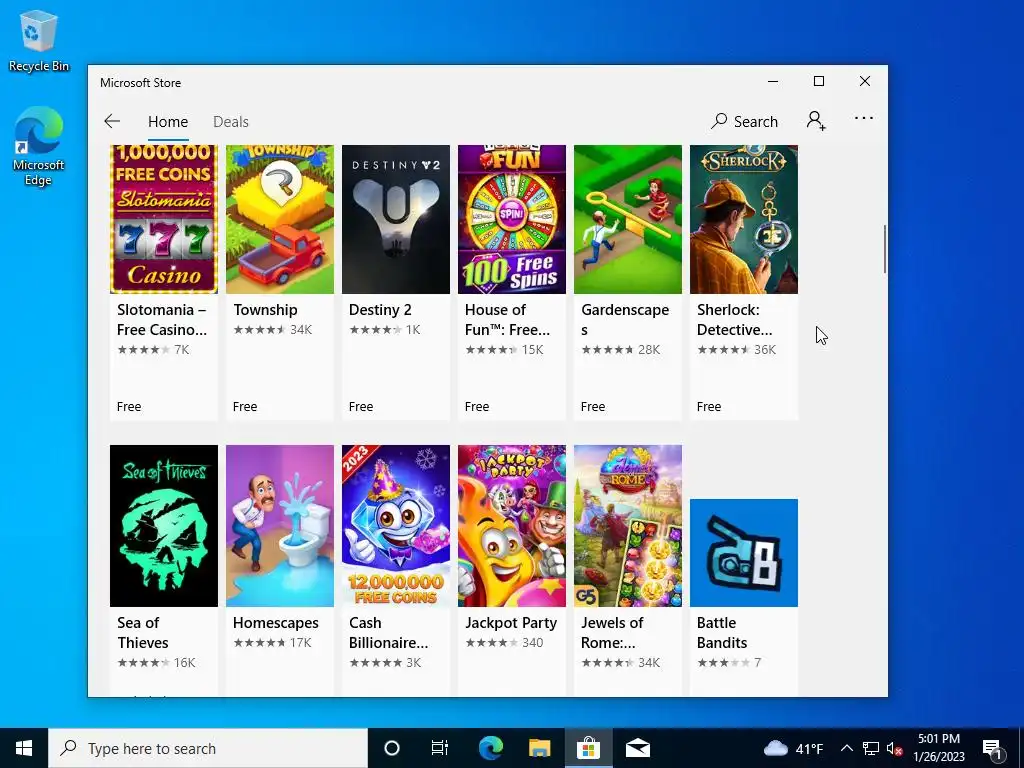Screen dimensions: 1024x768
Task: Click the taskbar search box
Action: pyautogui.click(x=208, y=748)
